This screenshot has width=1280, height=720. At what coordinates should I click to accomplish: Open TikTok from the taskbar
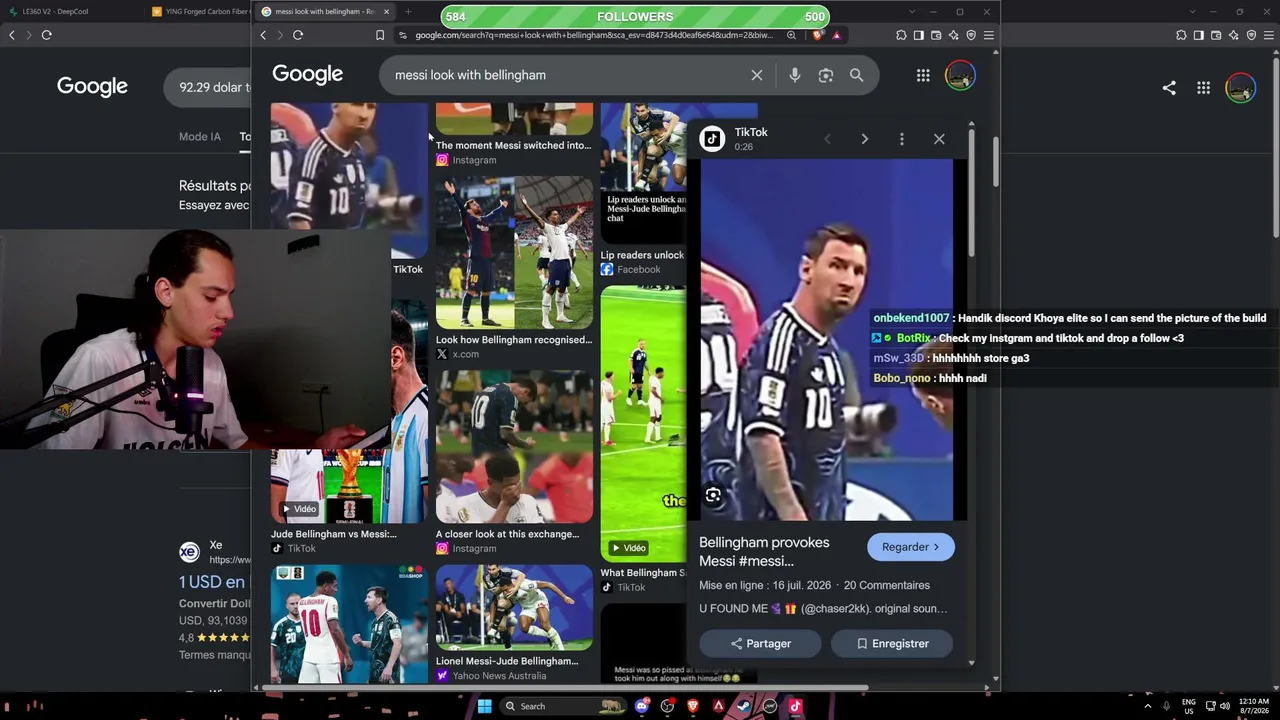click(x=795, y=706)
